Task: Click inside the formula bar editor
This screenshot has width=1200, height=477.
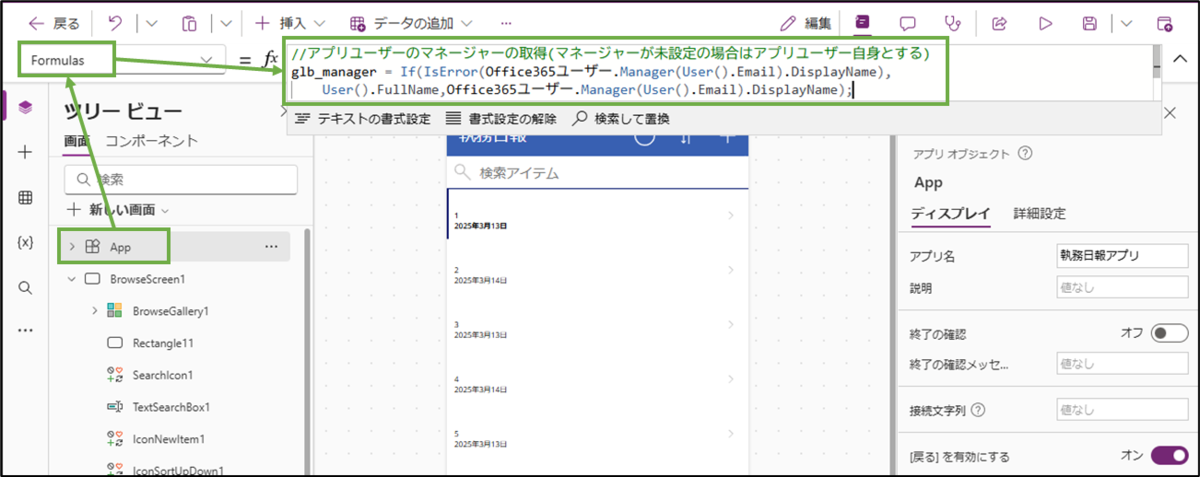Action: pos(720,72)
